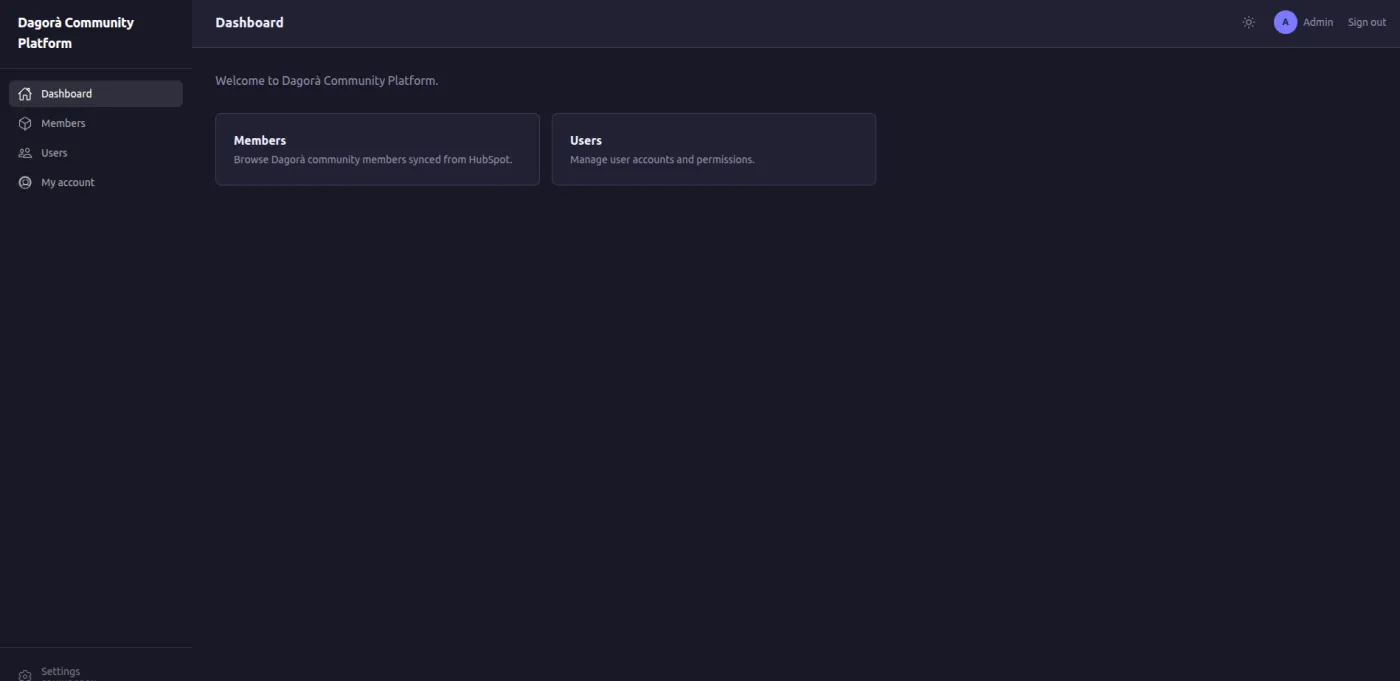Open the Users card to manage permissions
This screenshot has width=1400, height=681.
[x=714, y=149]
